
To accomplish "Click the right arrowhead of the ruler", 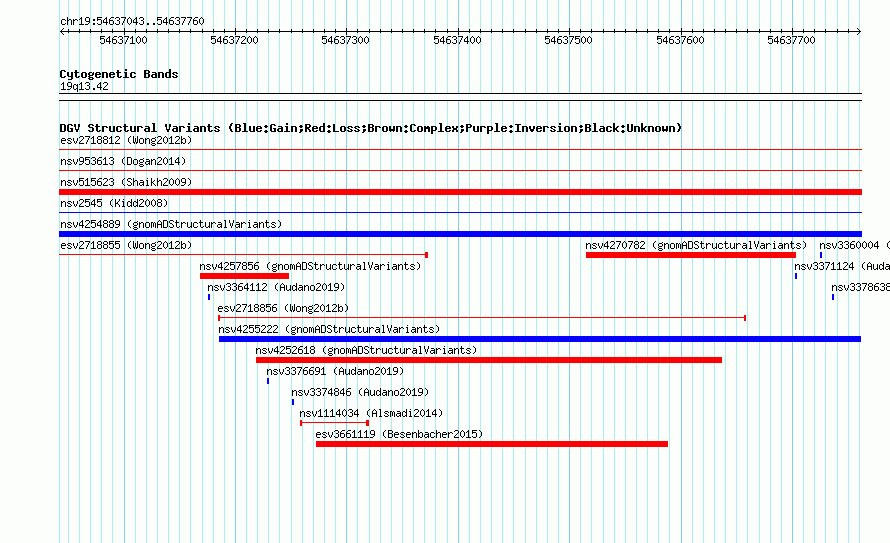I will point(859,32).
